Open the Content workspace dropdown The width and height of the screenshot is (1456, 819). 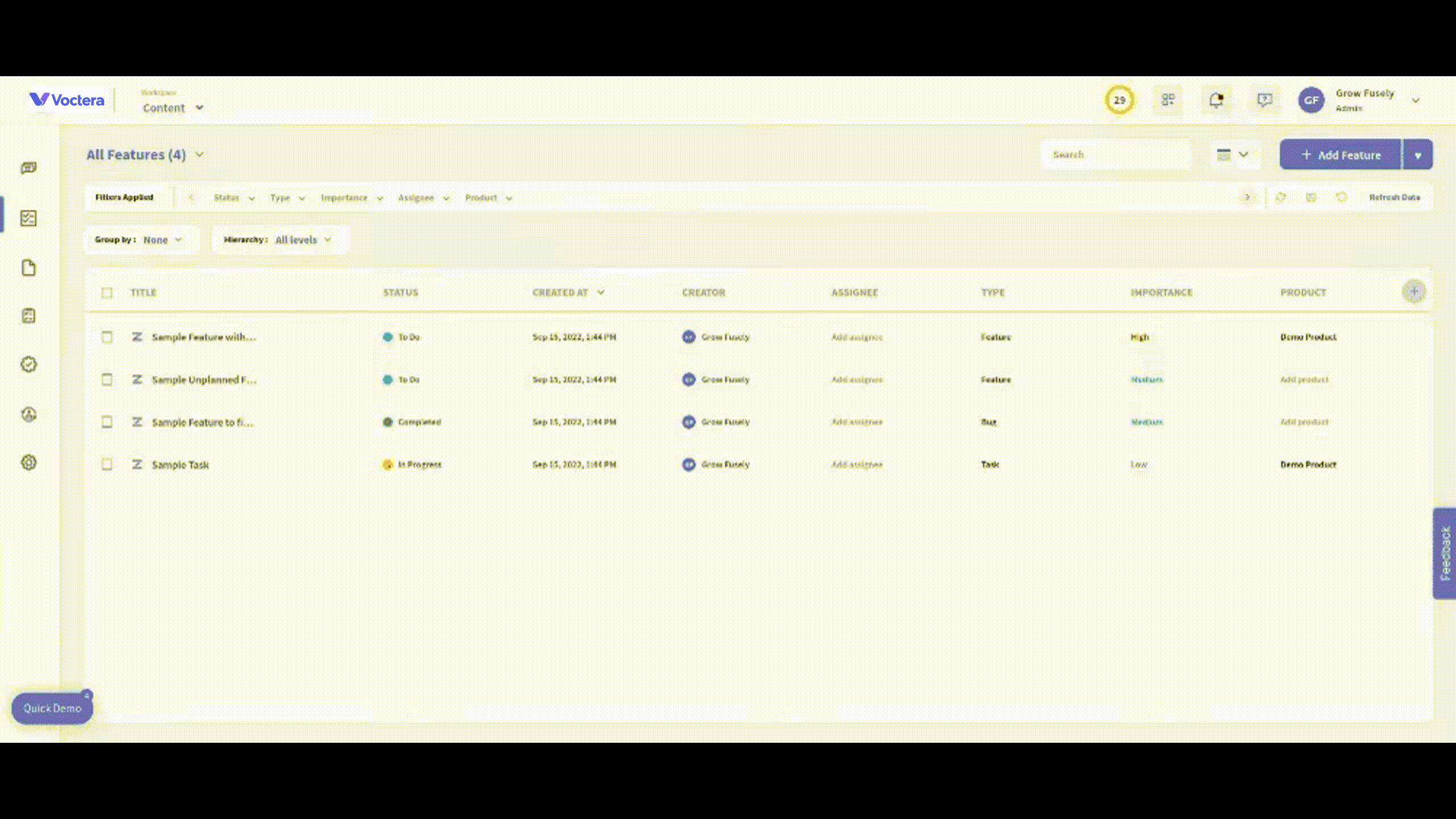click(x=173, y=107)
